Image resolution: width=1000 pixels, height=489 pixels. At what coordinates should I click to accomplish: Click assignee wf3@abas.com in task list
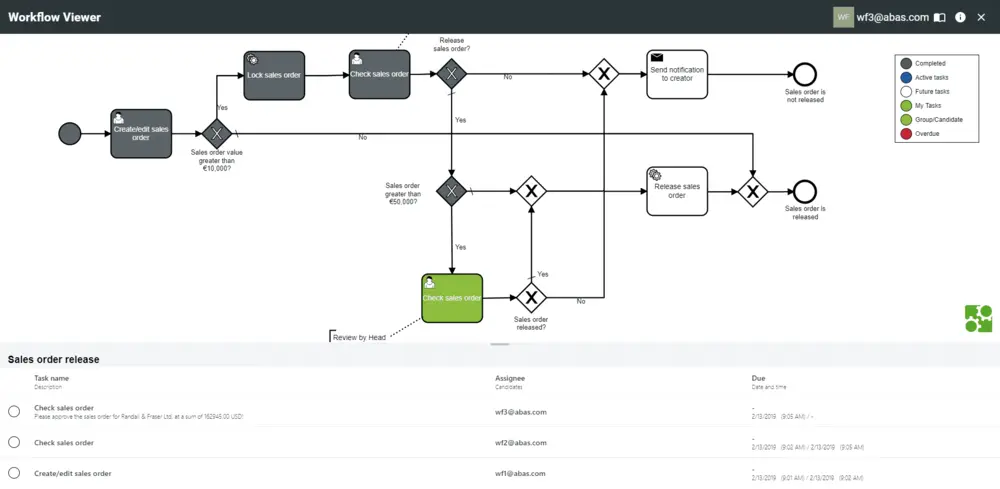point(521,412)
